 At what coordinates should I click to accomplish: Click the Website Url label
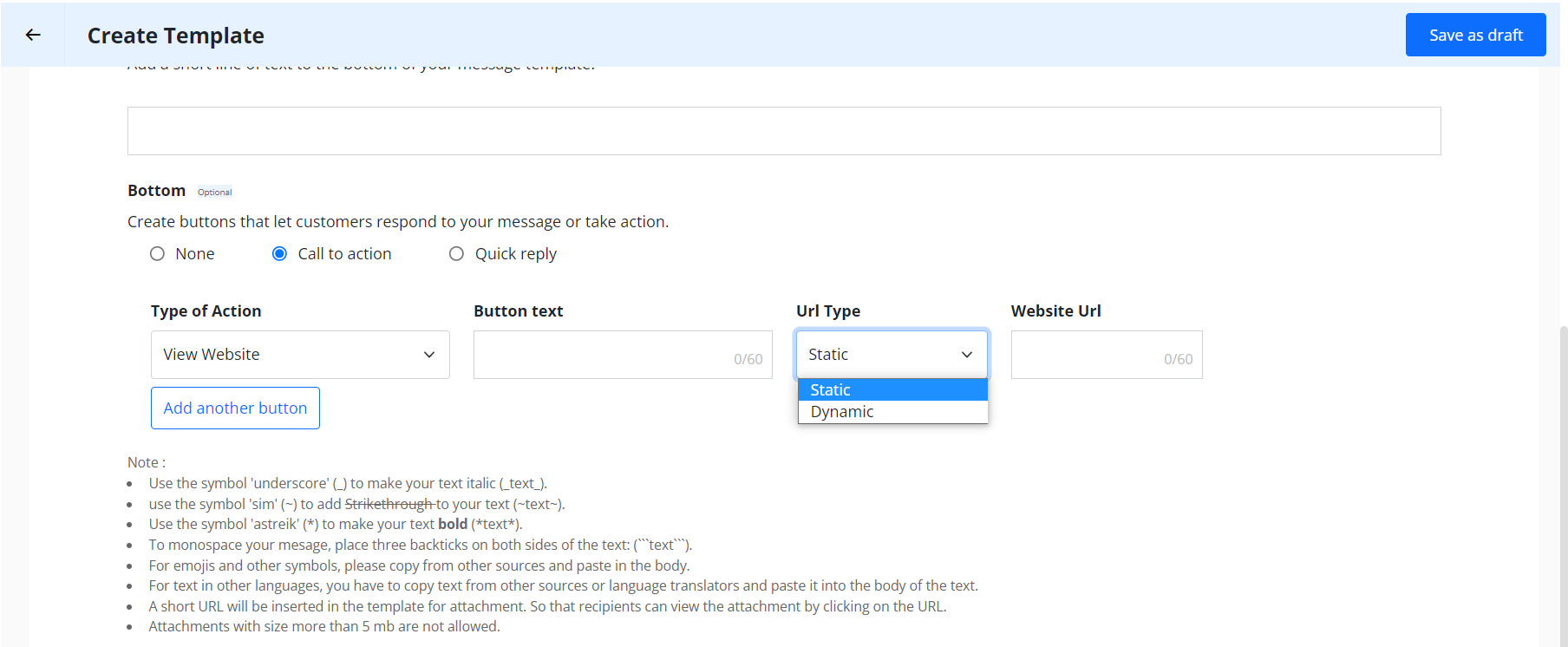1056,311
